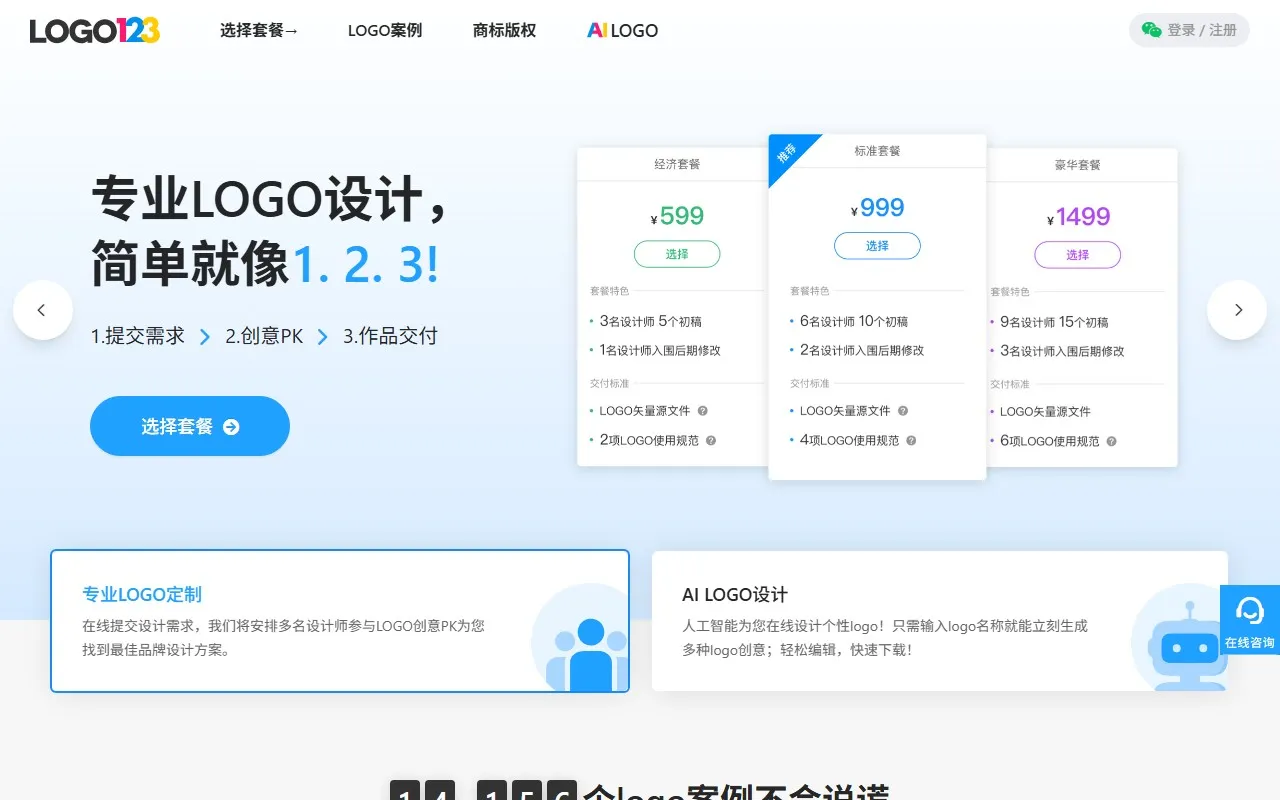Click the right carousel chevron
Viewport: 1280px width, 800px height.
(1237, 310)
